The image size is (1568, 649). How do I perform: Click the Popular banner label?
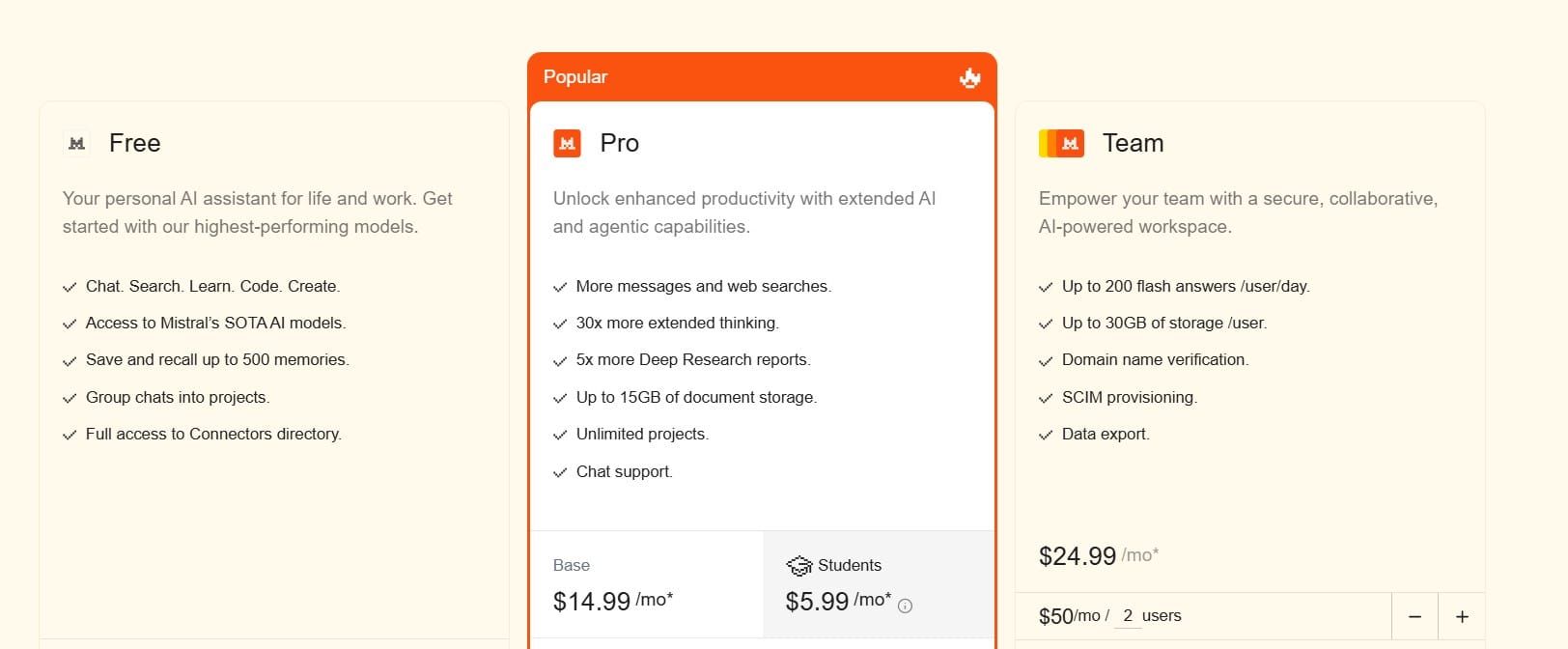click(574, 76)
